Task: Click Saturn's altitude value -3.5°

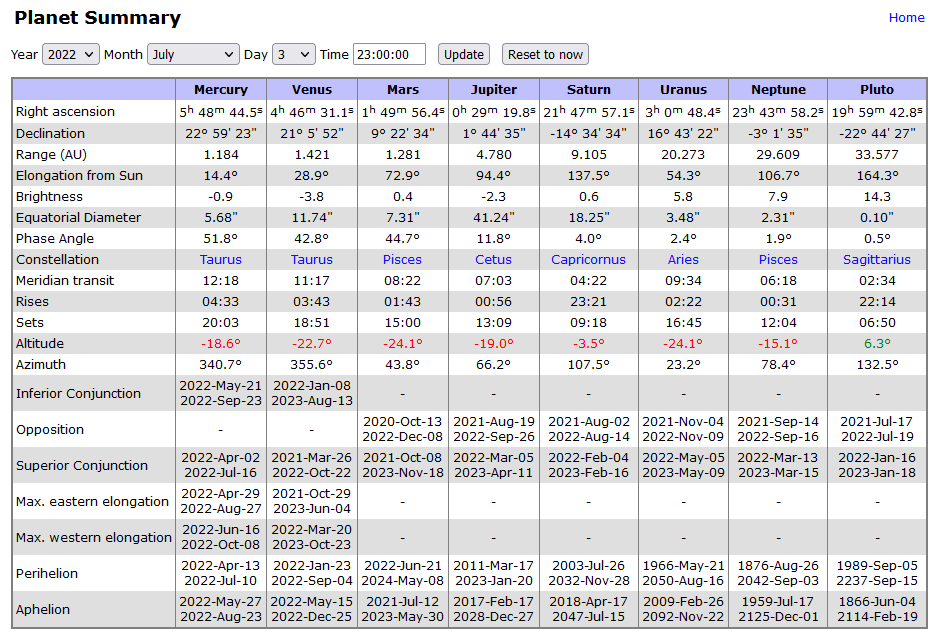Action: tap(589, 343)
